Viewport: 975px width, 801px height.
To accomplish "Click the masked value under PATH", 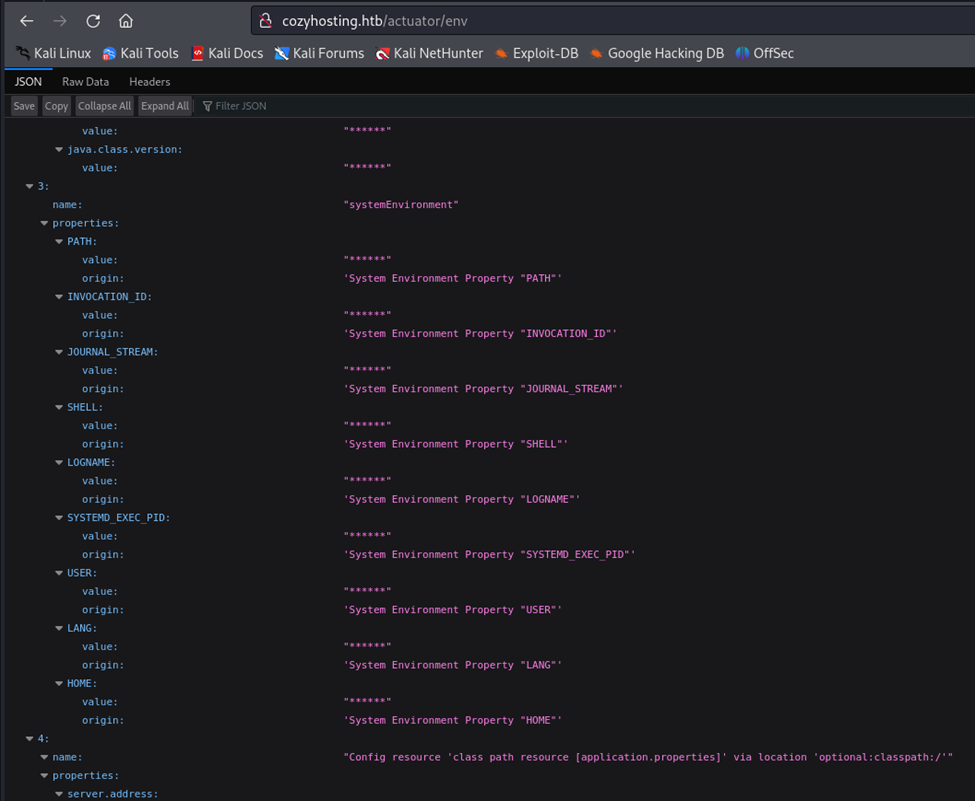I will (367, 259).
